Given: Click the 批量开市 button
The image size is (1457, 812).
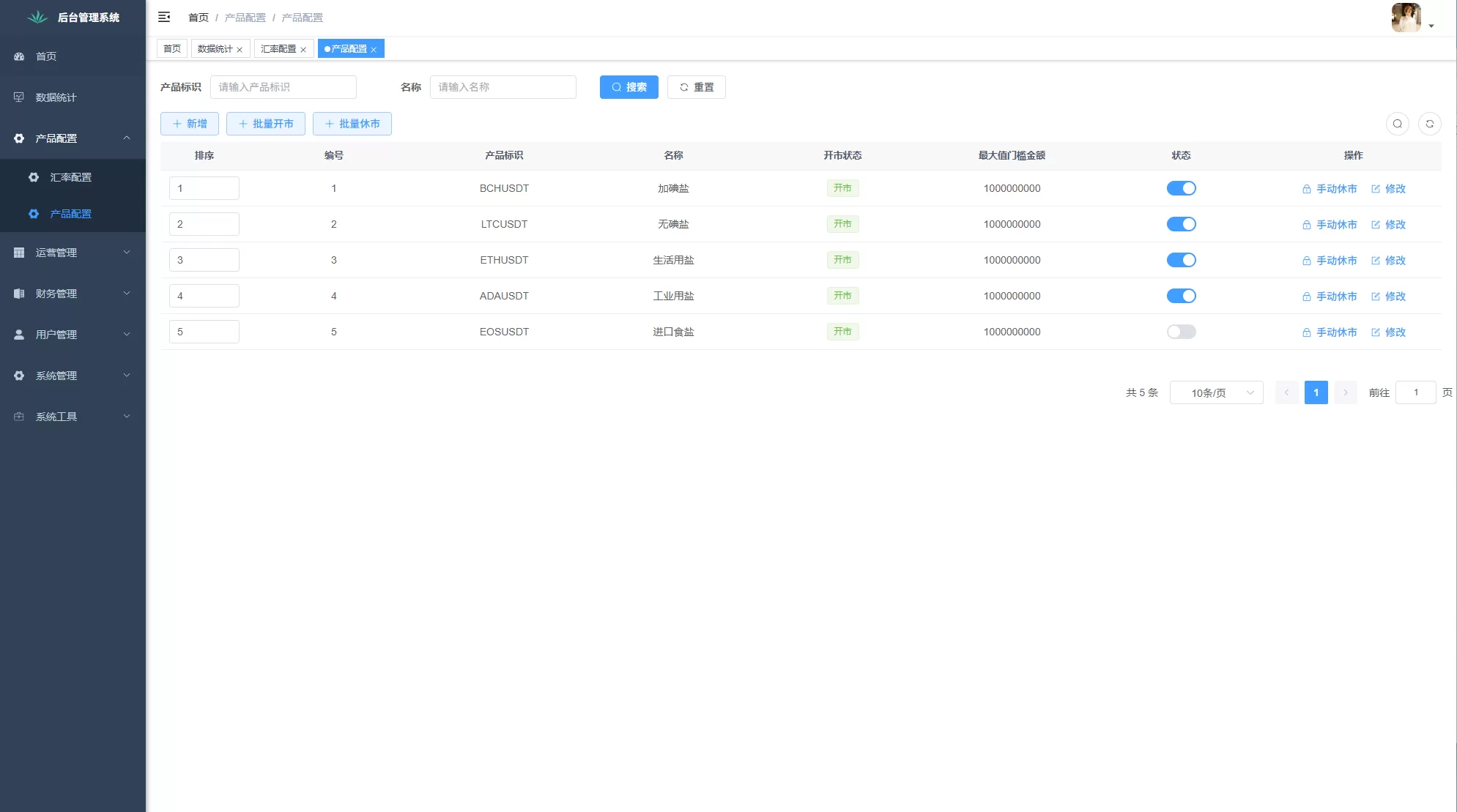Looking at the screenshot, I should (265, 124).
